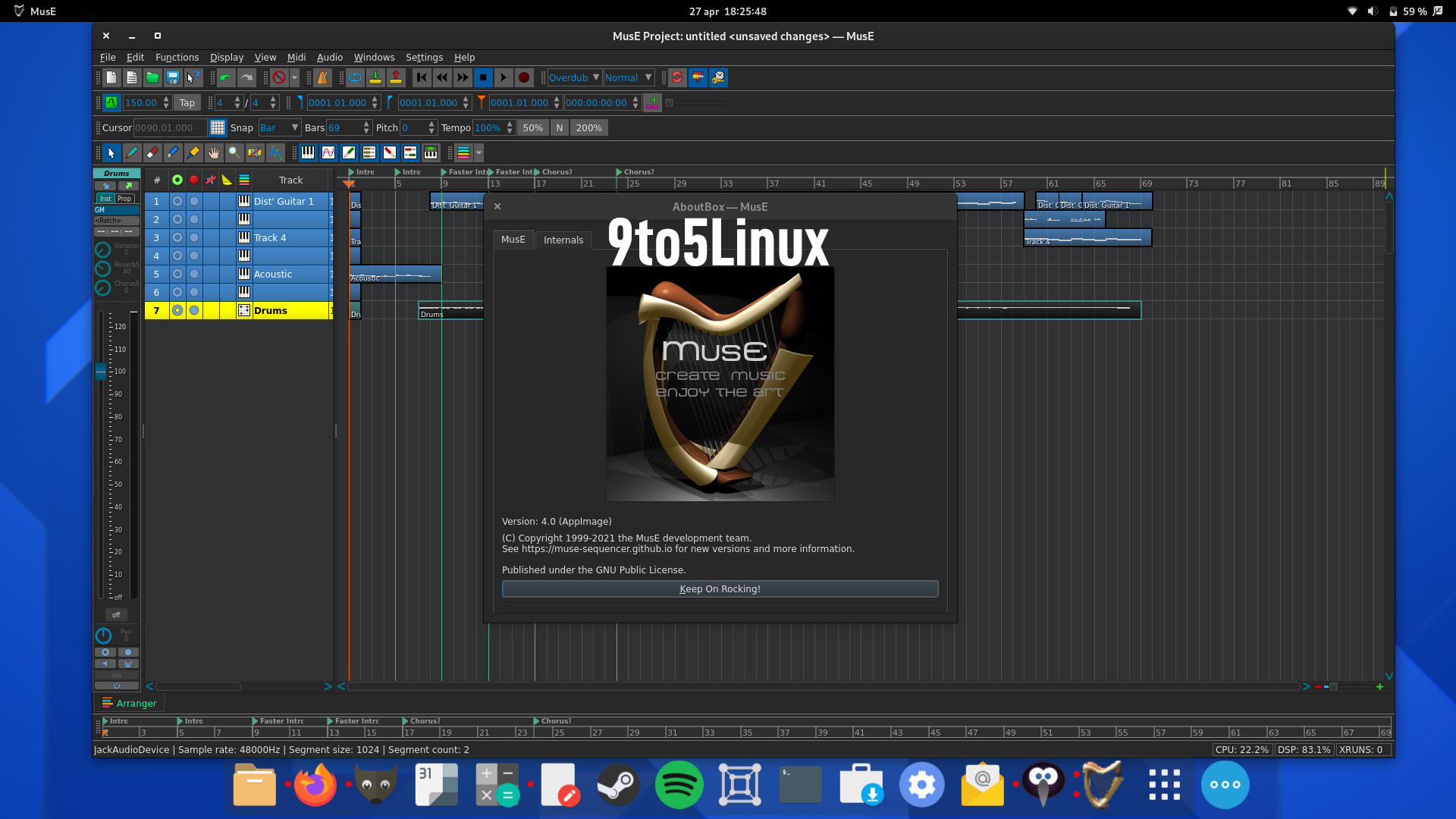
Task: Arm record on Acoustic track
Action: [x=194, y=274]
